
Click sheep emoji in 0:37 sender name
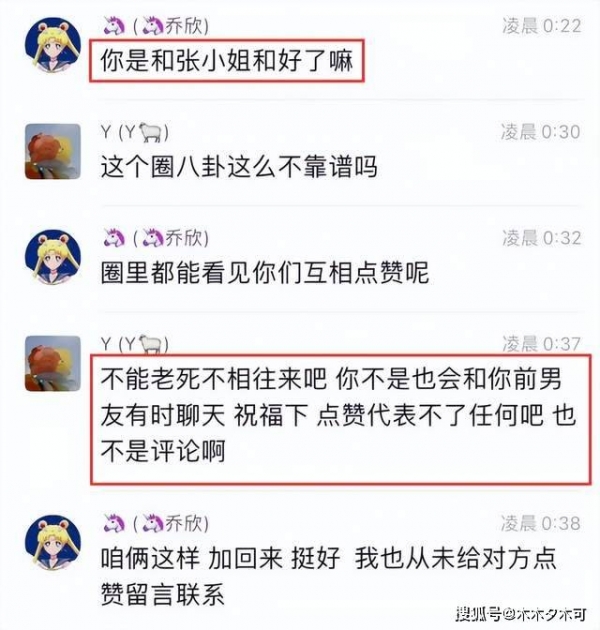tap(151, 344)
